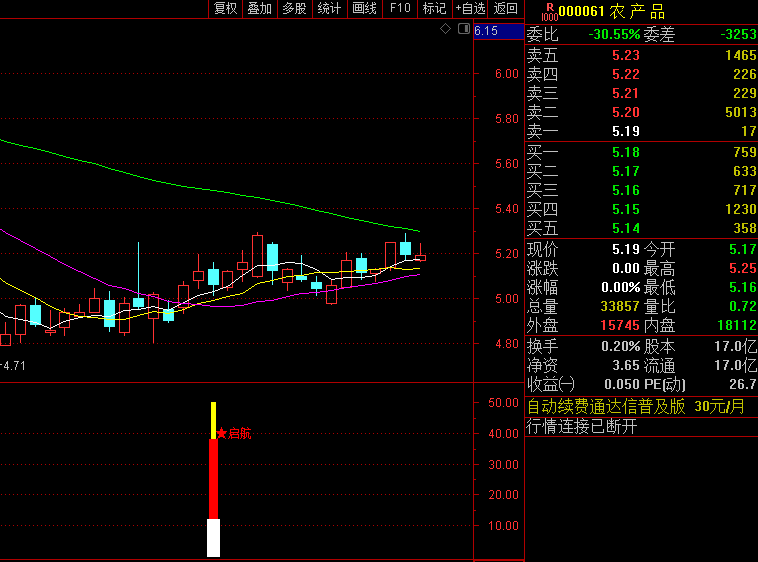Screen dimensions: 758x562
Task: Click 买四 volume 1230
Action: pos(741,209)
